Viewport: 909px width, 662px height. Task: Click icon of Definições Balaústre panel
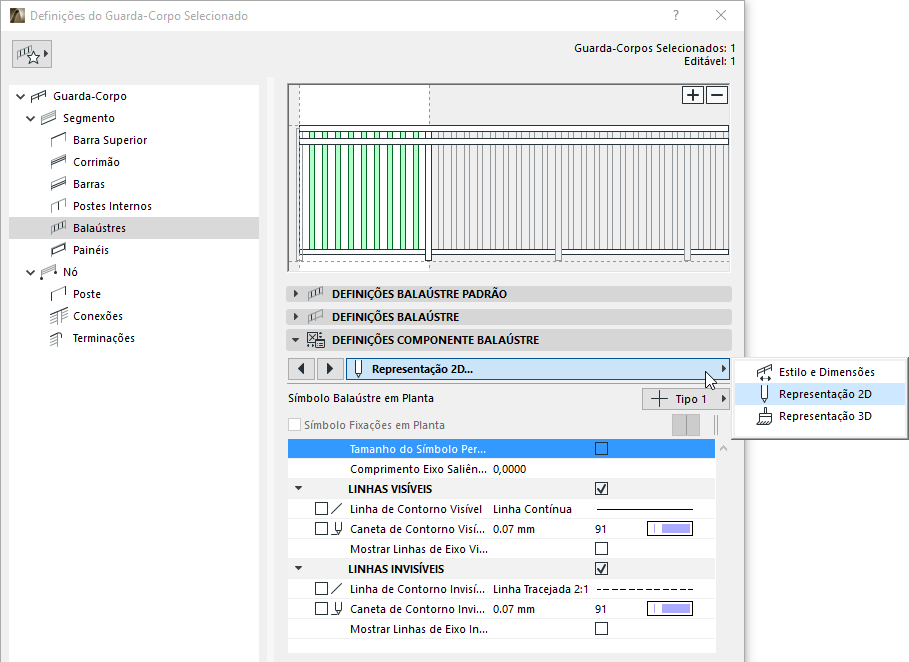tap(315, 317)
